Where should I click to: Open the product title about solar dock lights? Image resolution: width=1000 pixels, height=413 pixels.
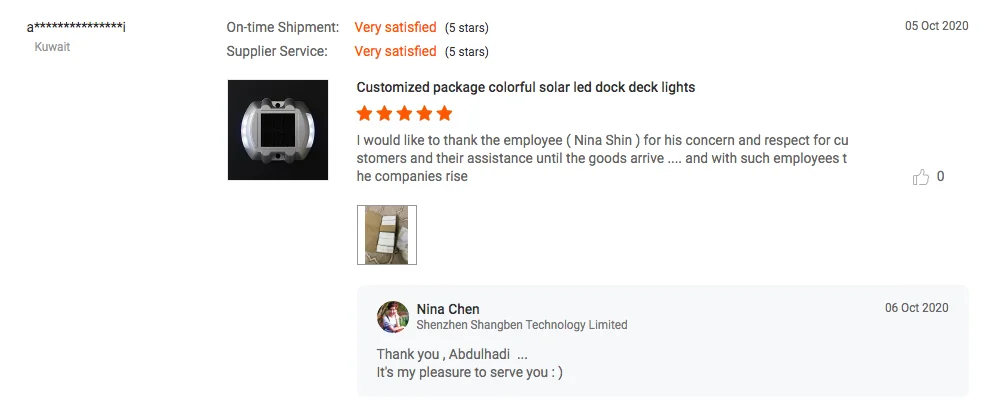point(525,87)
